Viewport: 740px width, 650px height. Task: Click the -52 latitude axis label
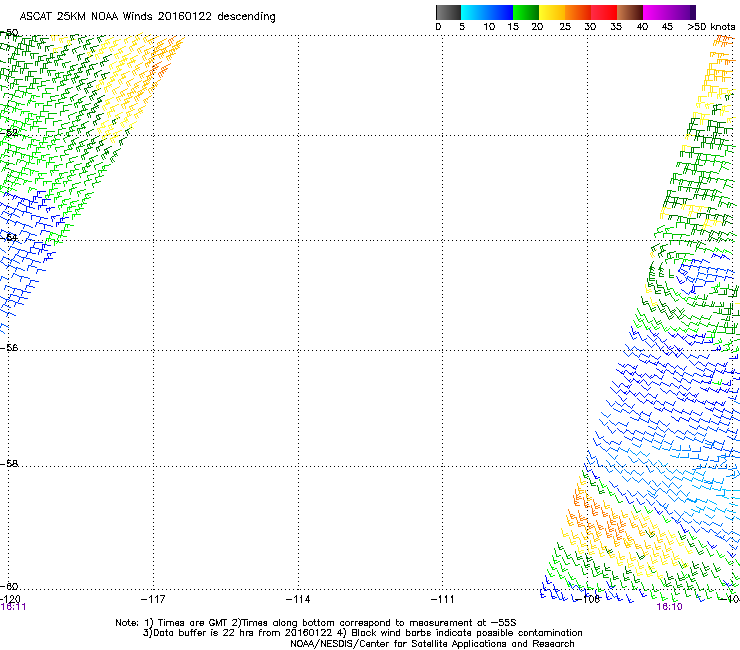(9, 133)
